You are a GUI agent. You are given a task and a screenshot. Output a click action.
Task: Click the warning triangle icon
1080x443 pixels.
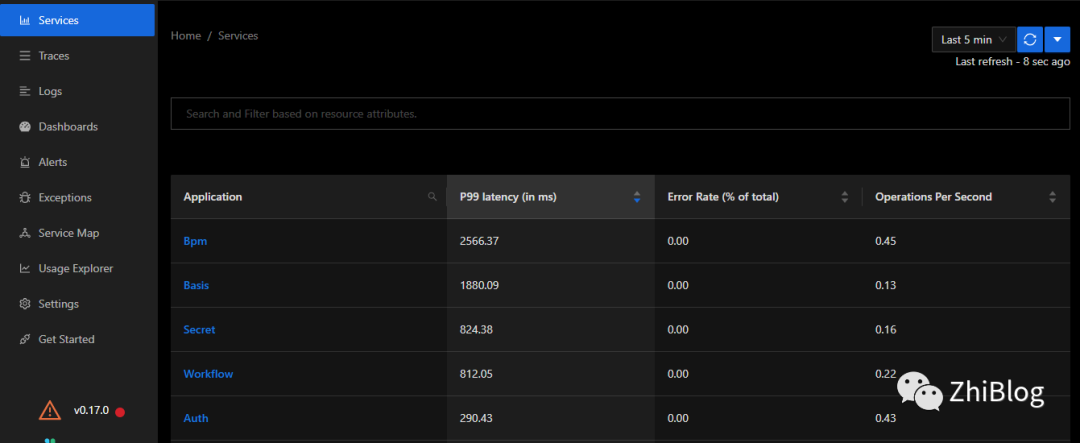pyautogui.click(x=49, y=410)
